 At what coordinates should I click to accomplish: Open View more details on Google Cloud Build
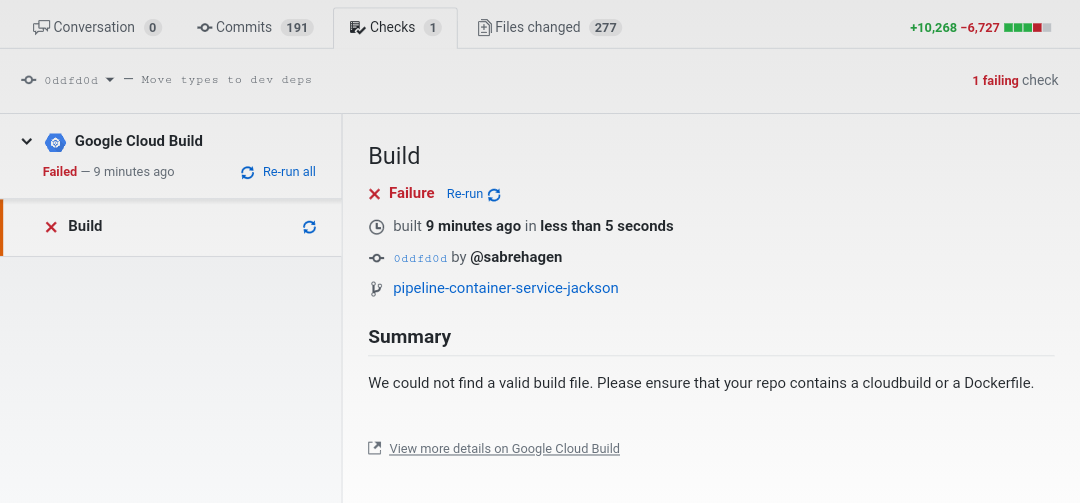pos(504,449)
